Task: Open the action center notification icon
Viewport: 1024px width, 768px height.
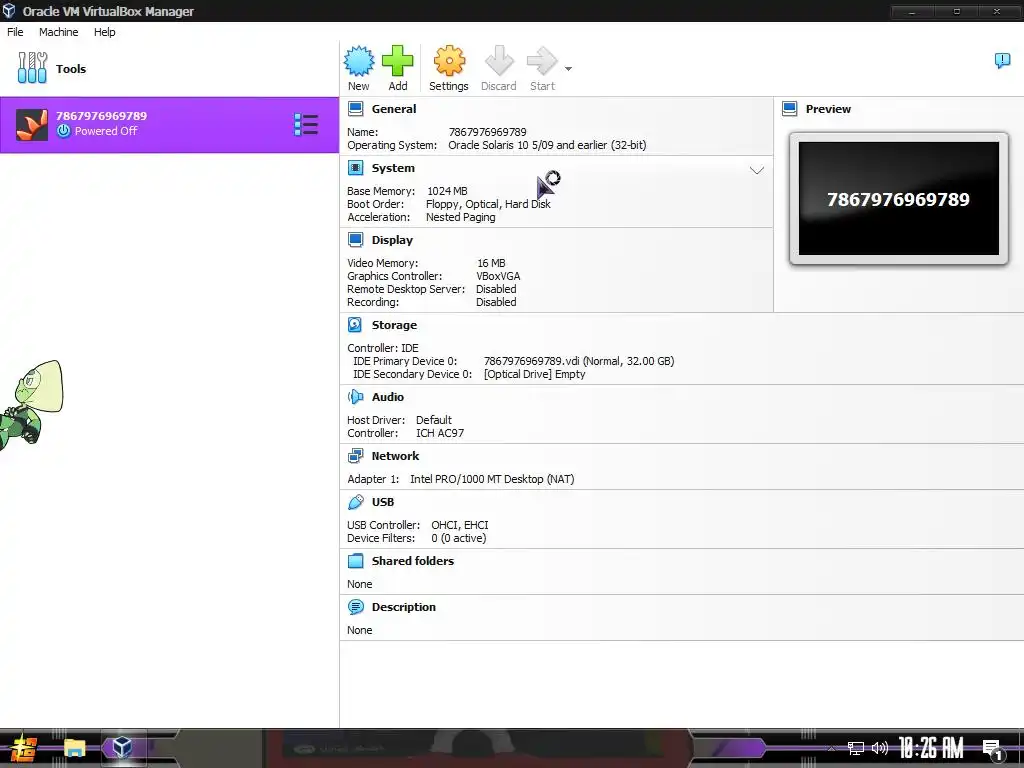Action: pyautogui.click(x=993, y=748)
